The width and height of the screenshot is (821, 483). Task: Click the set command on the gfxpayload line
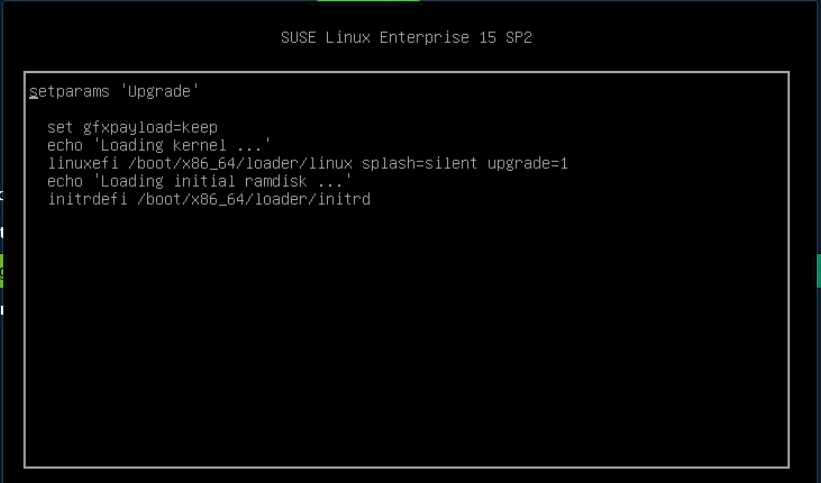point(60,127)
